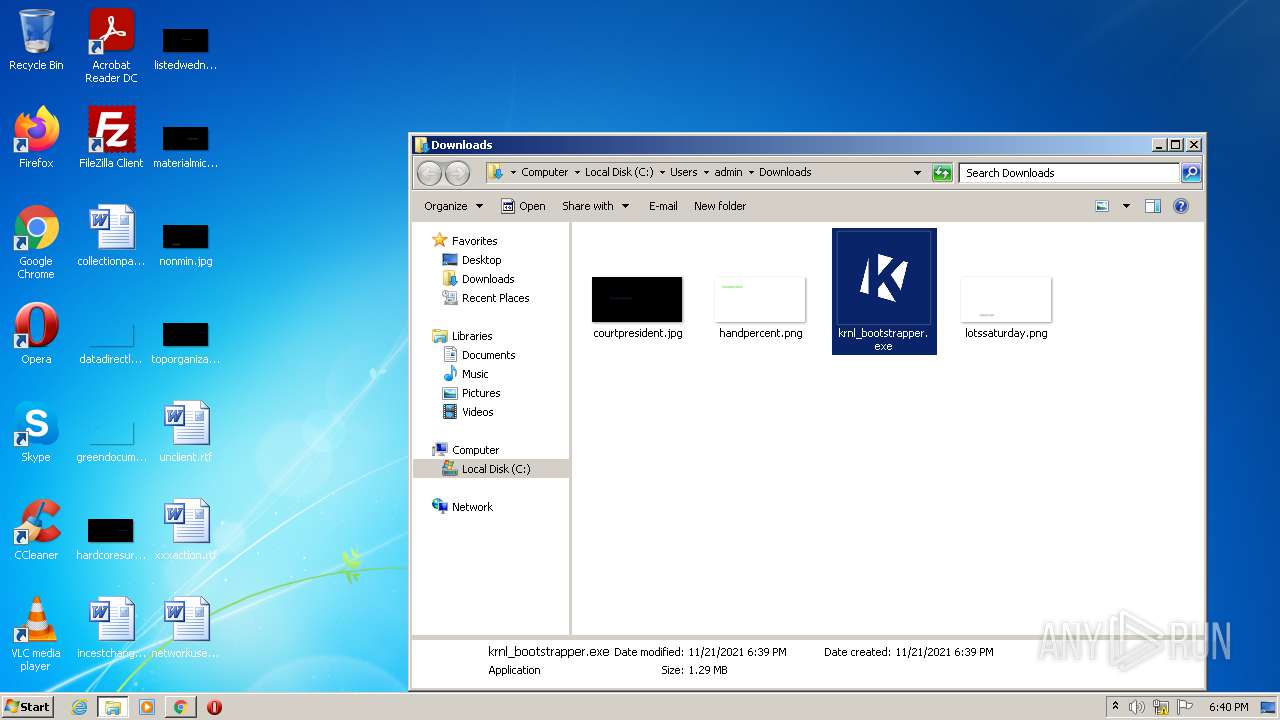Open Google Chrome desktop shortcut

tap(36, 242)
